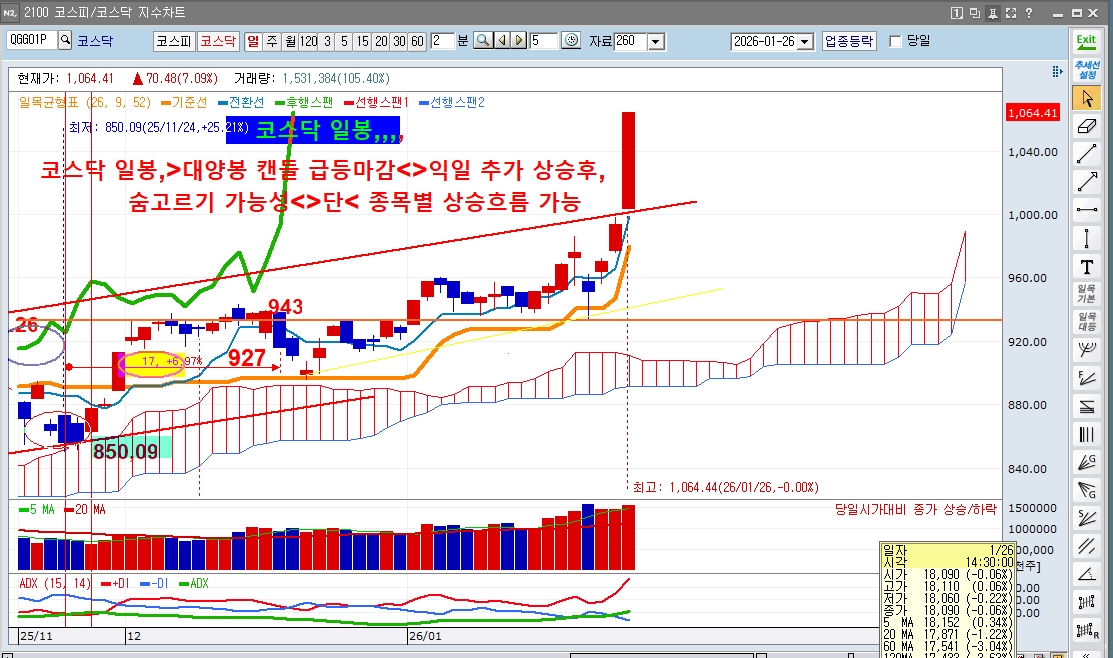Expand the 자료 260 count dropdown

[x=657, y=42]
